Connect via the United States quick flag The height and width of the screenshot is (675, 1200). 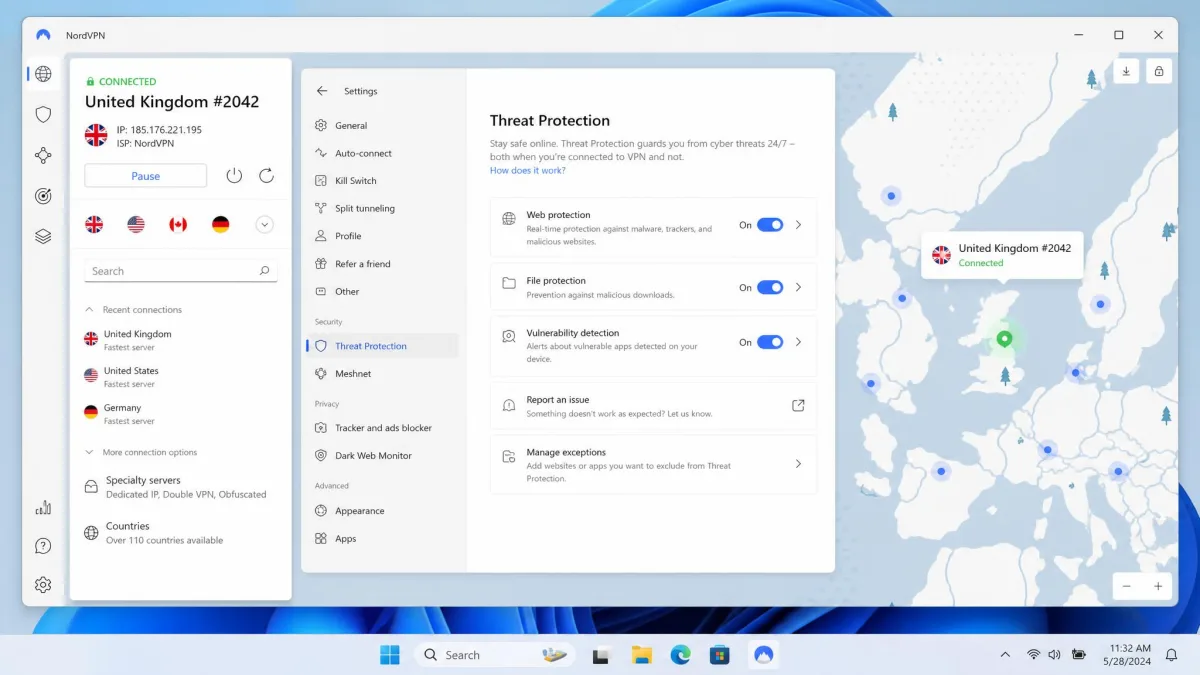(x=136, y=225)
